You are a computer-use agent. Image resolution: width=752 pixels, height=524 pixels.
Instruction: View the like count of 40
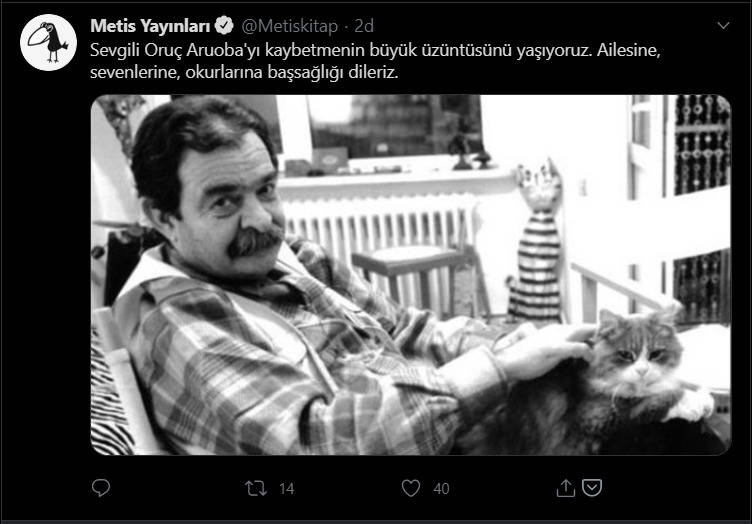[x=441, y=489]
